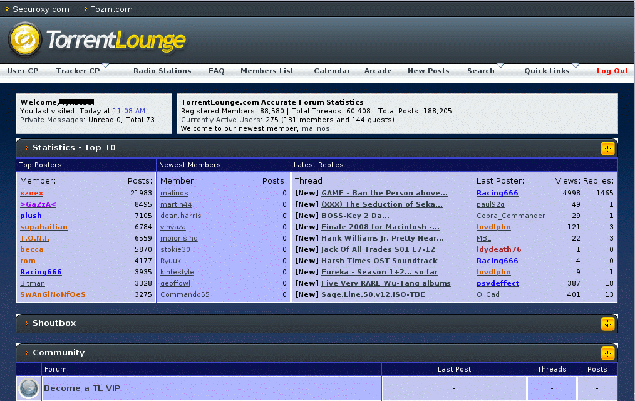Open the Tracker CP dropdown menu

[x=78, y=71]
